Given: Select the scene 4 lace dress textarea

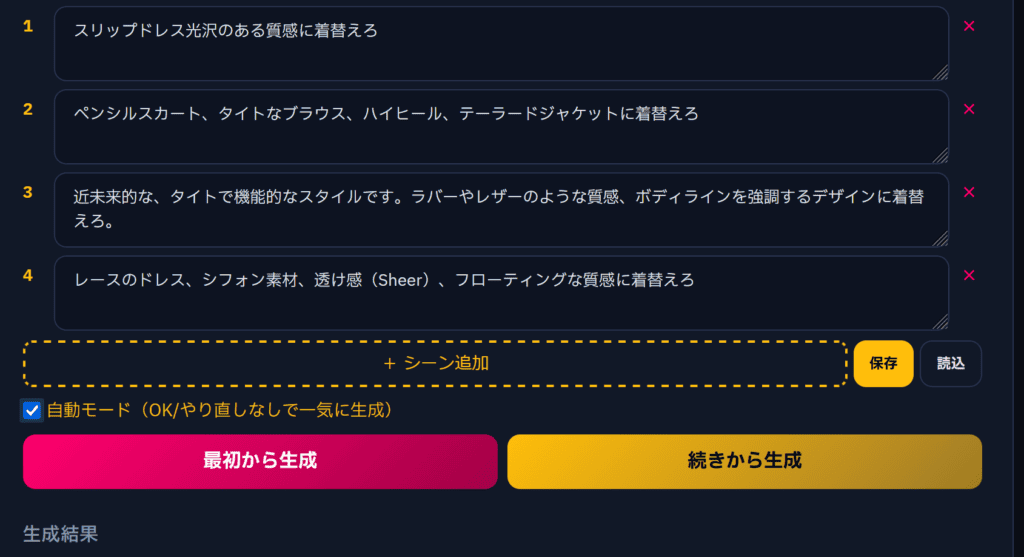Looking at the screenshot, I should tap(500, 292).
